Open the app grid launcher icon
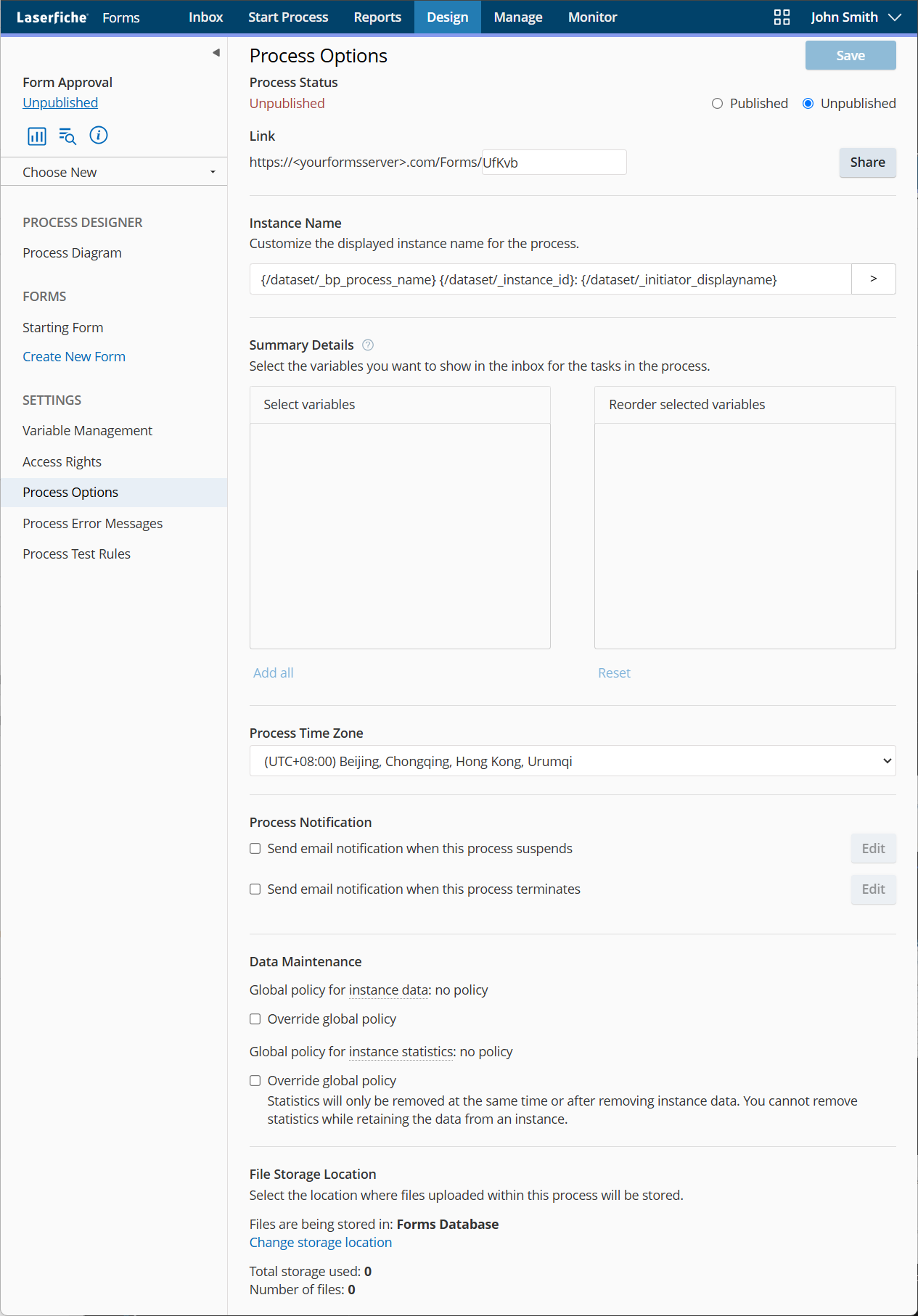Image resolution: width=918 pixels, height=1316 pixels. tap(782, 17)
